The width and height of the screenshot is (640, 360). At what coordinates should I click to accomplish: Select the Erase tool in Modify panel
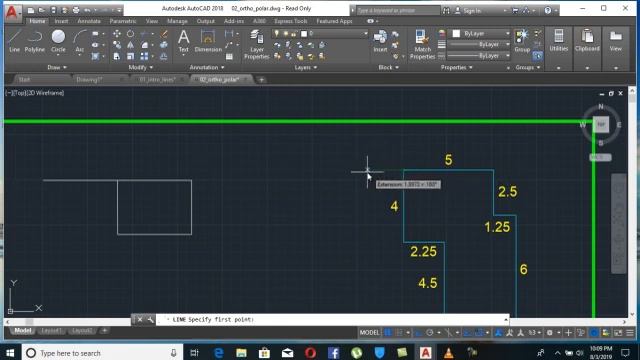[x=164, y=34]
